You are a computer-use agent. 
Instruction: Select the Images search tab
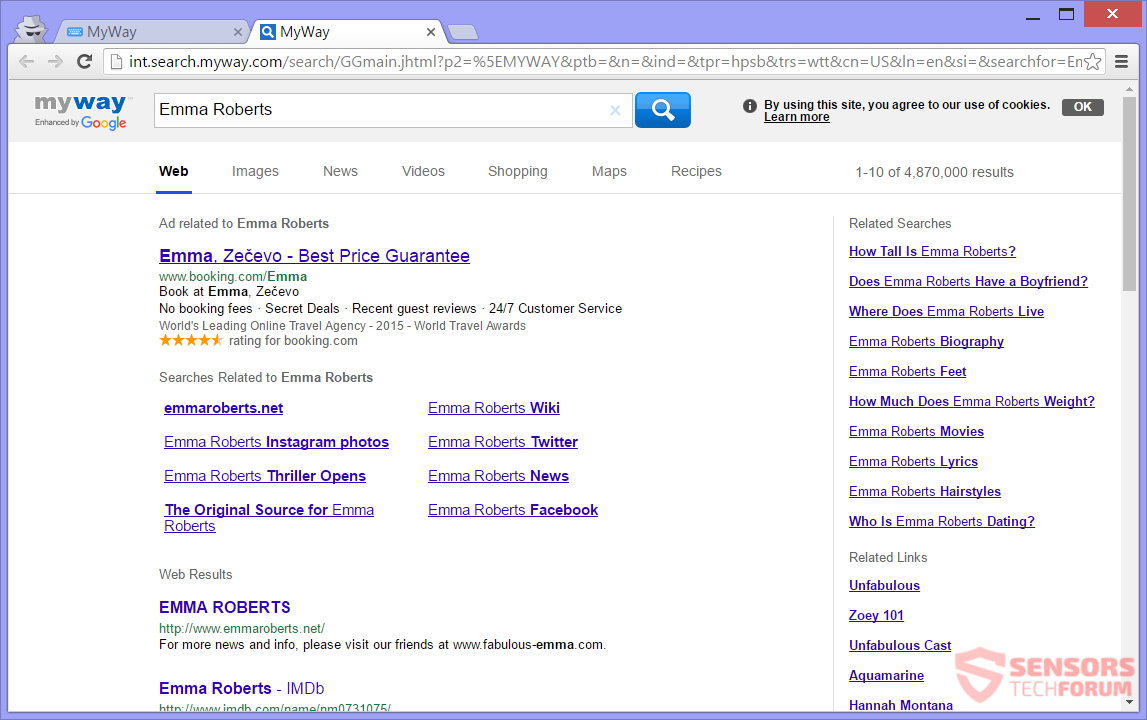coord(255,171)
